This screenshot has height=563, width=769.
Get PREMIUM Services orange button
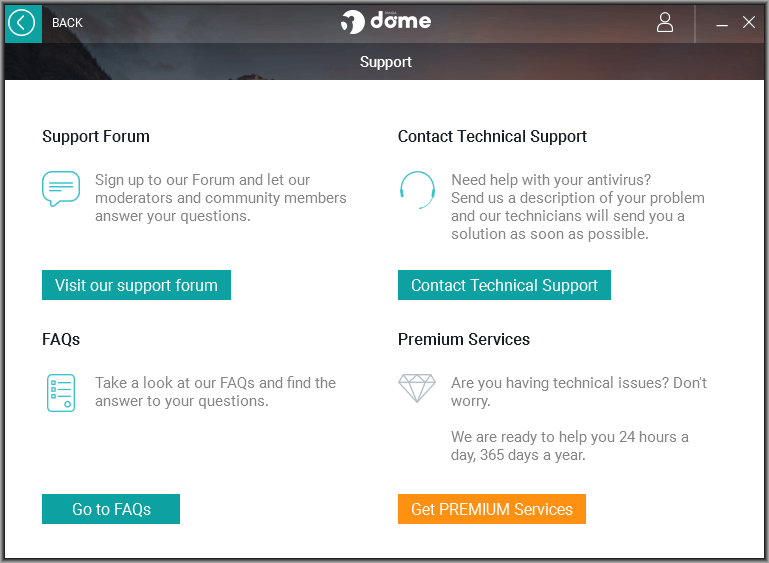click(x=491, y=509)
